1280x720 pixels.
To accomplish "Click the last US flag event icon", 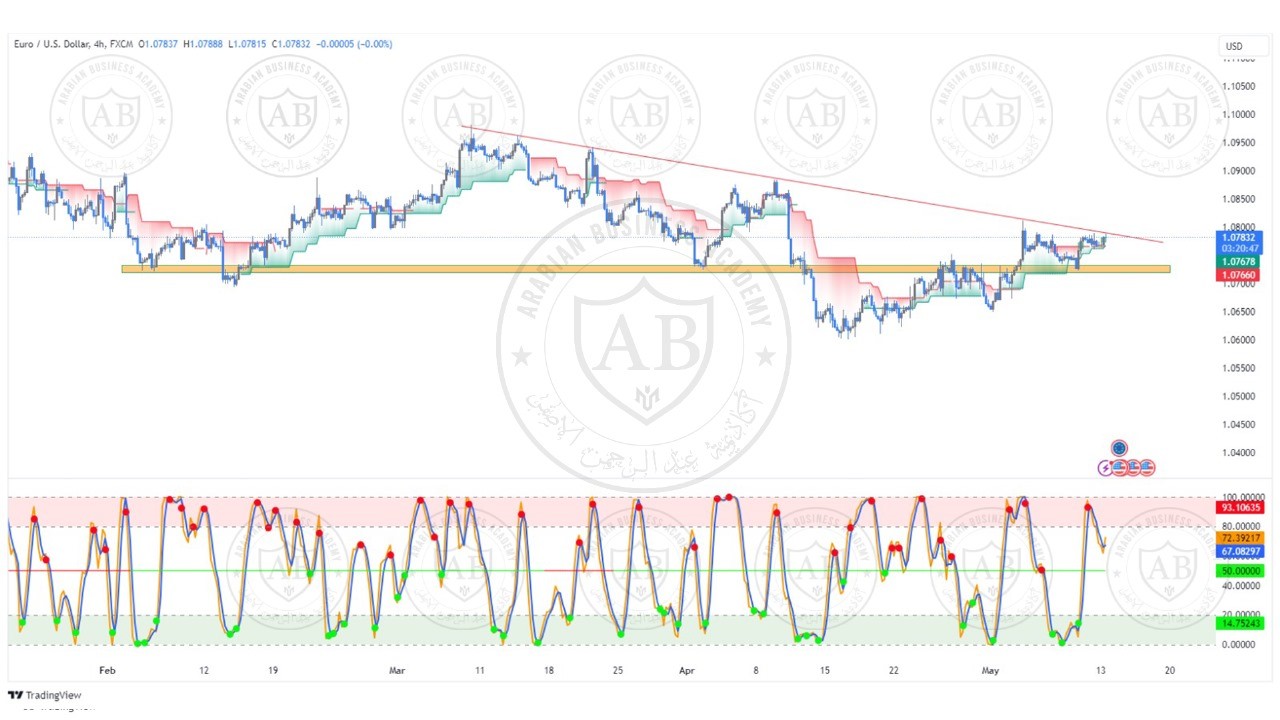I will (1147, 467).
